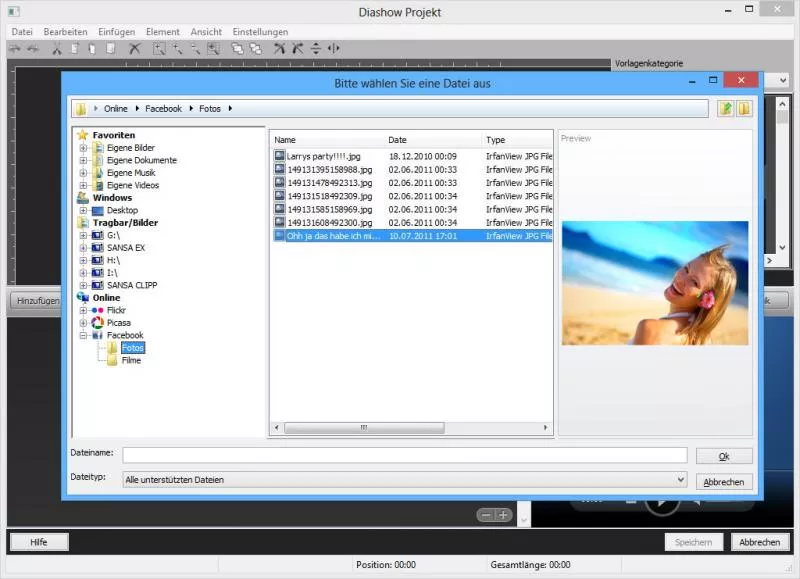Select the H:\ drive tree item

point(113,260)
